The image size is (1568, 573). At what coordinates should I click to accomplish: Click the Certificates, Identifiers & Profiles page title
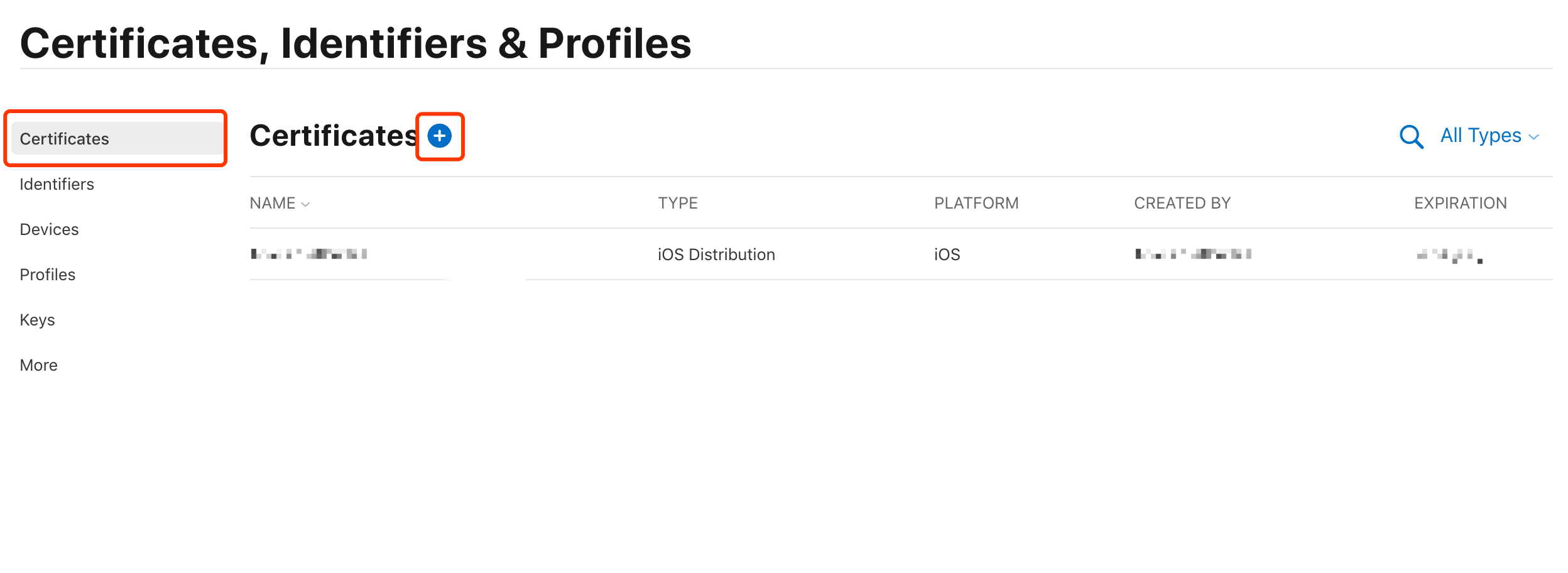(x=356, y=44)
